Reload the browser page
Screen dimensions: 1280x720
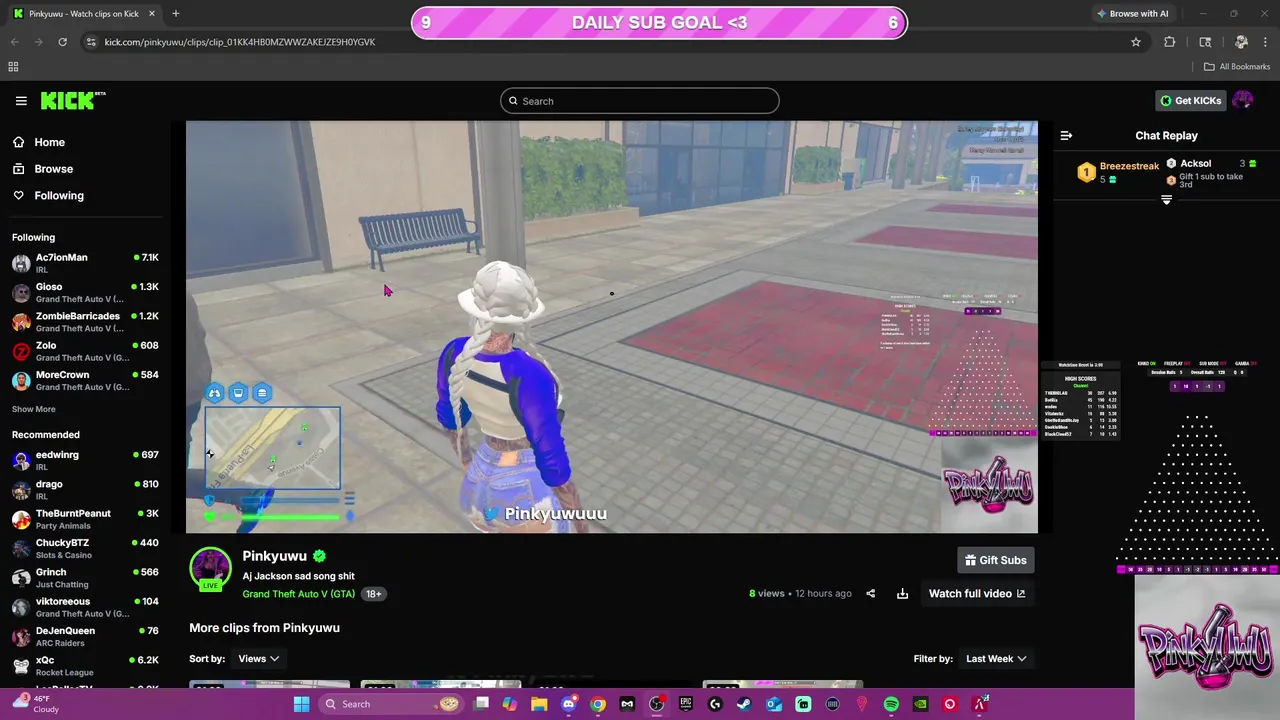click(62, 42)
